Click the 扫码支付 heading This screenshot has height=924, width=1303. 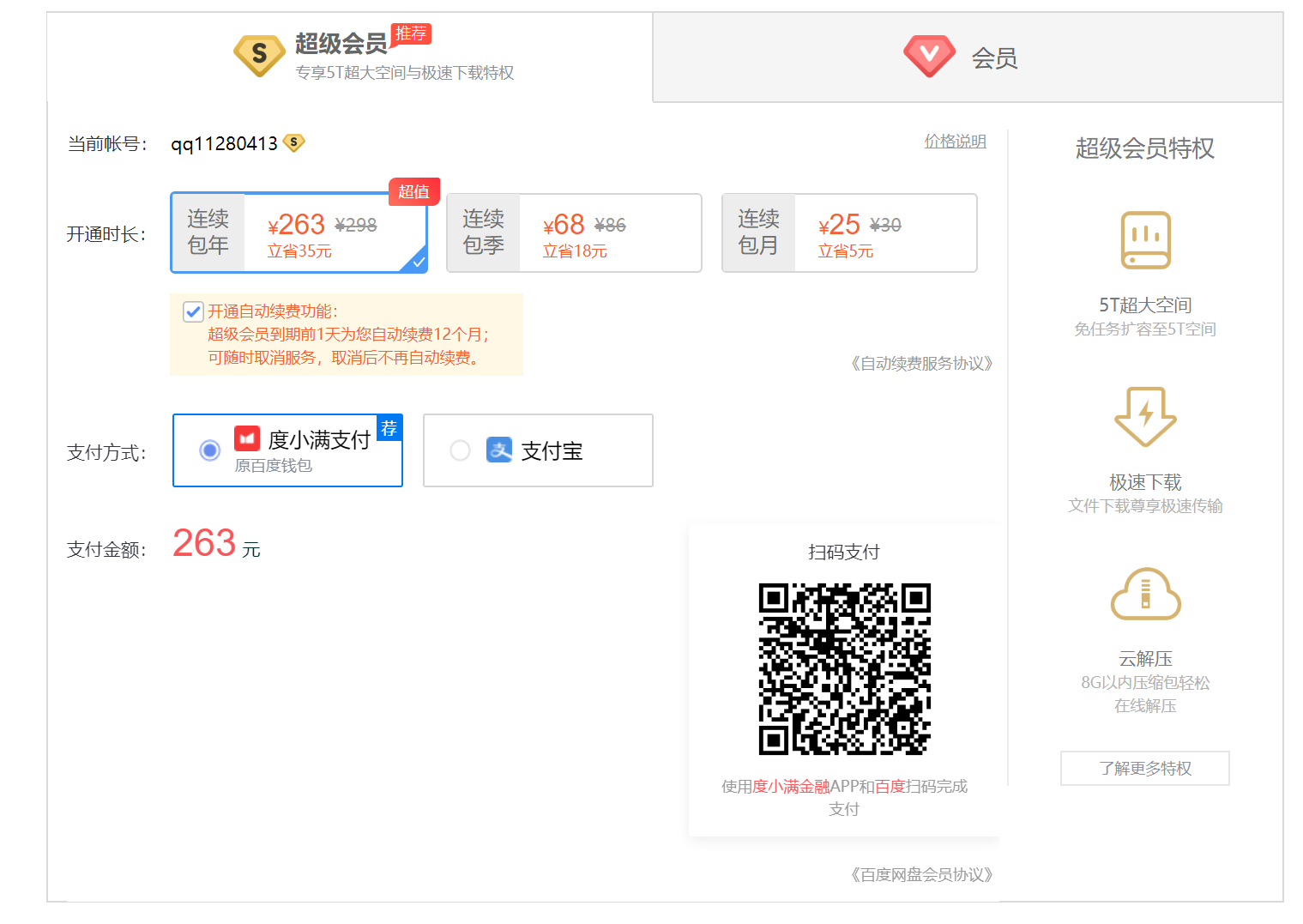click(844, 552)
